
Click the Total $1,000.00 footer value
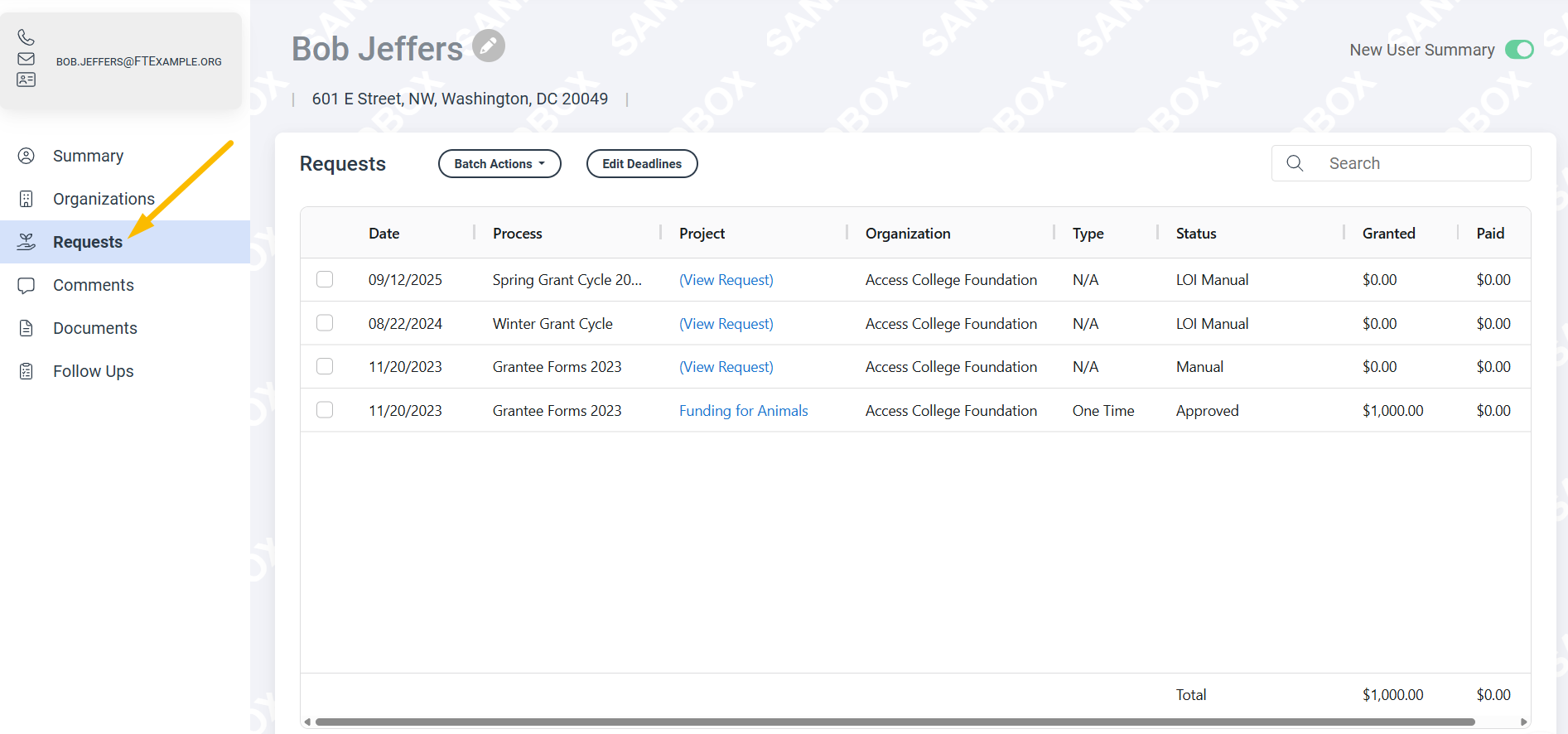click(1393, 695)
